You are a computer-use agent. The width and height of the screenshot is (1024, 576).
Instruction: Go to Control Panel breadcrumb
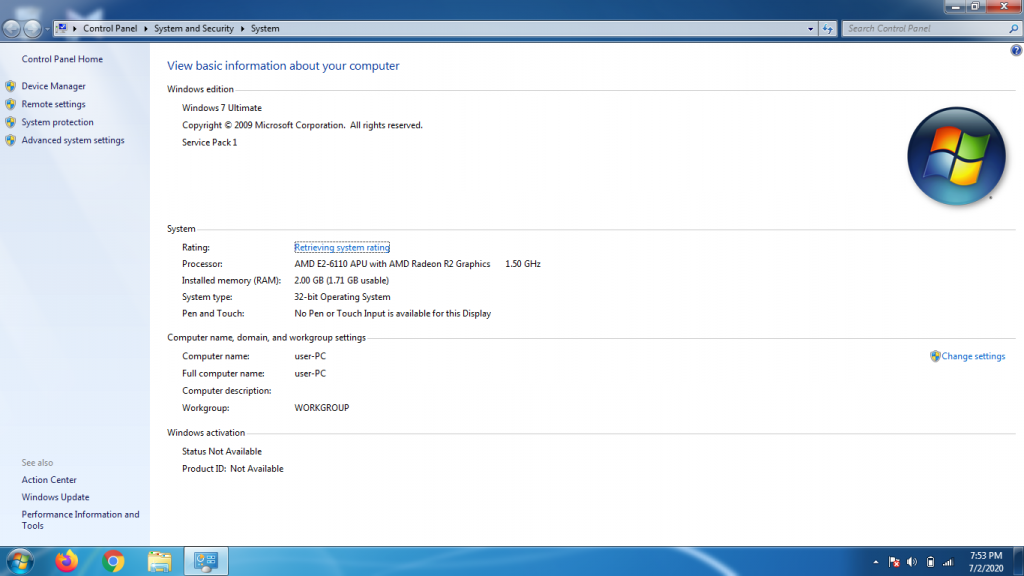(x=110, y=29)
